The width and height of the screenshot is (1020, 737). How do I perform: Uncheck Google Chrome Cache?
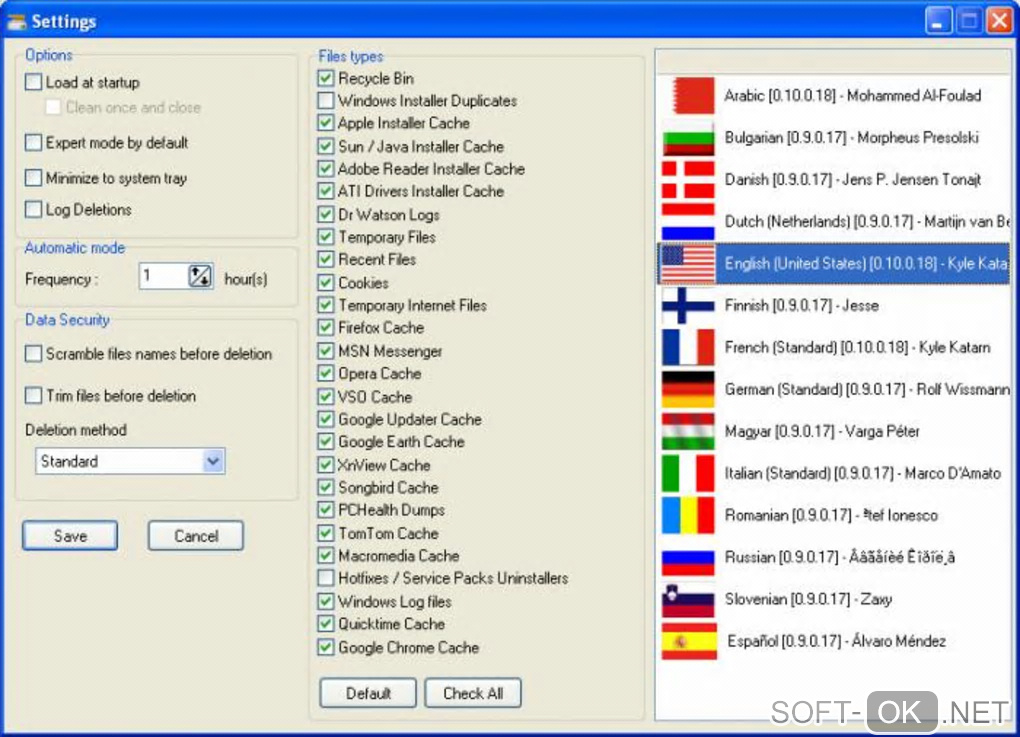click(326, 647)
